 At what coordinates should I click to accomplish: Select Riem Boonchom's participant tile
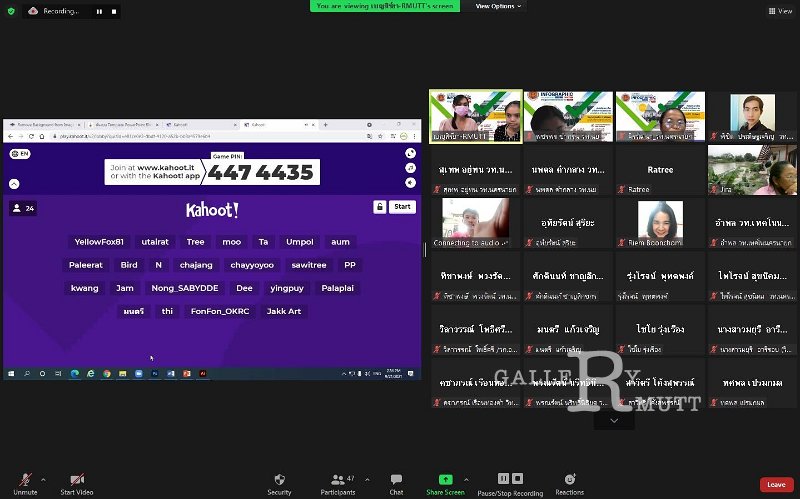pyautogui.click(x=660, y=223)
